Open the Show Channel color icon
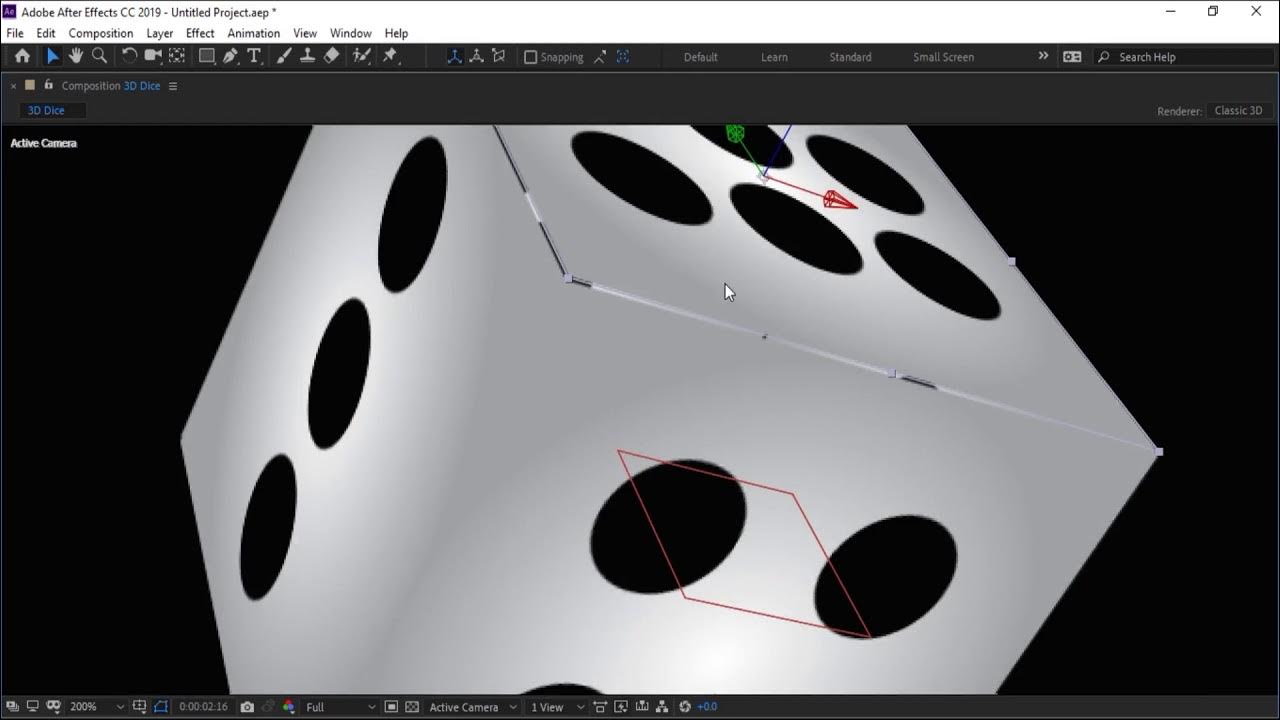The width and height of the screenshot is (1280, 720). point(289,707)
